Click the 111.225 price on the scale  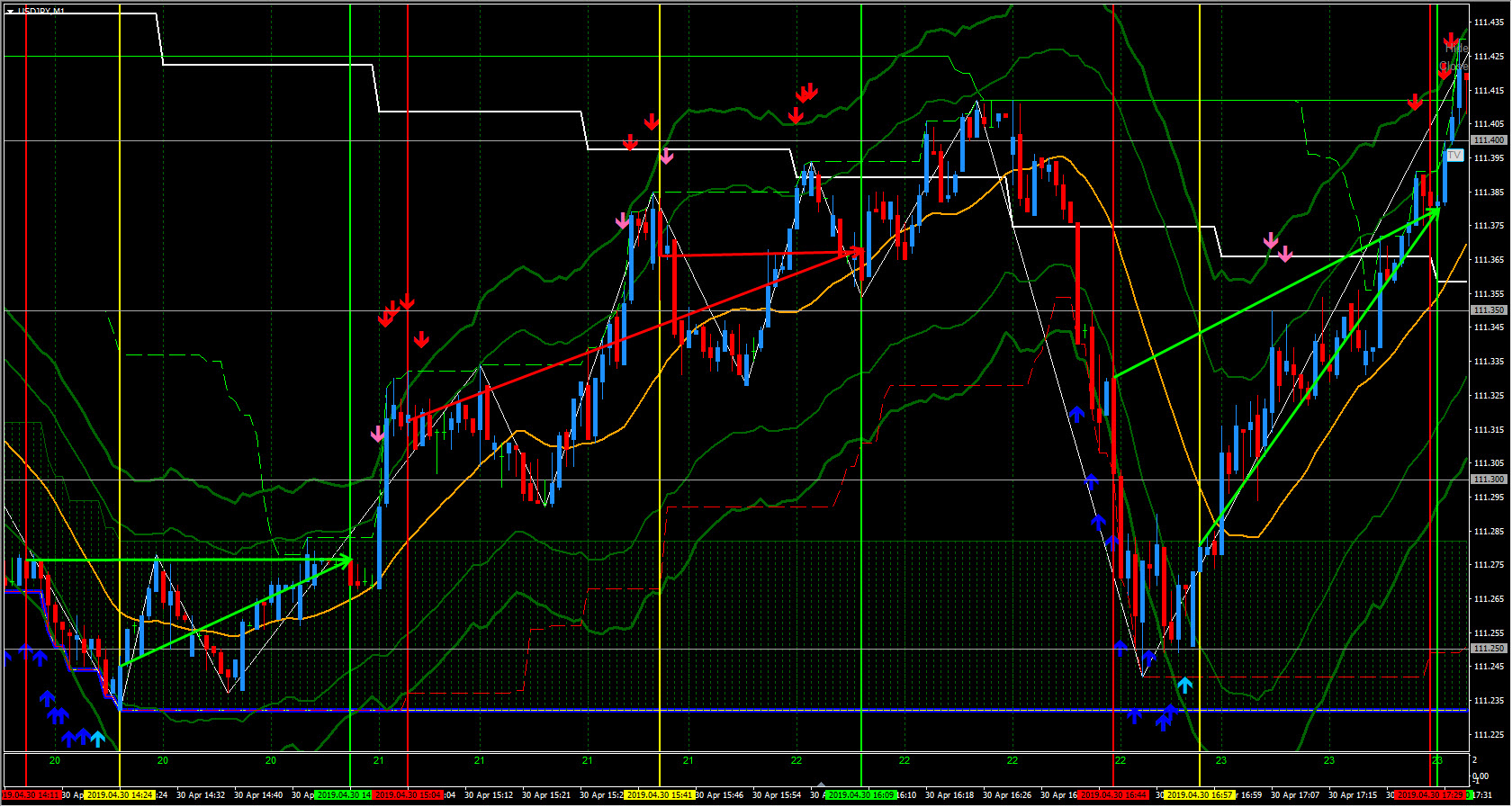(1489, 735)
